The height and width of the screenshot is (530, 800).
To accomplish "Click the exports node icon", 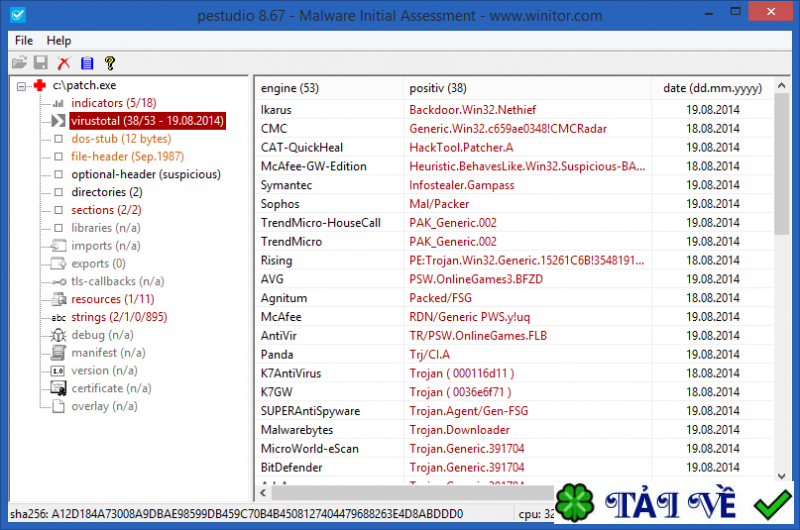I will (x=58, y=264).
